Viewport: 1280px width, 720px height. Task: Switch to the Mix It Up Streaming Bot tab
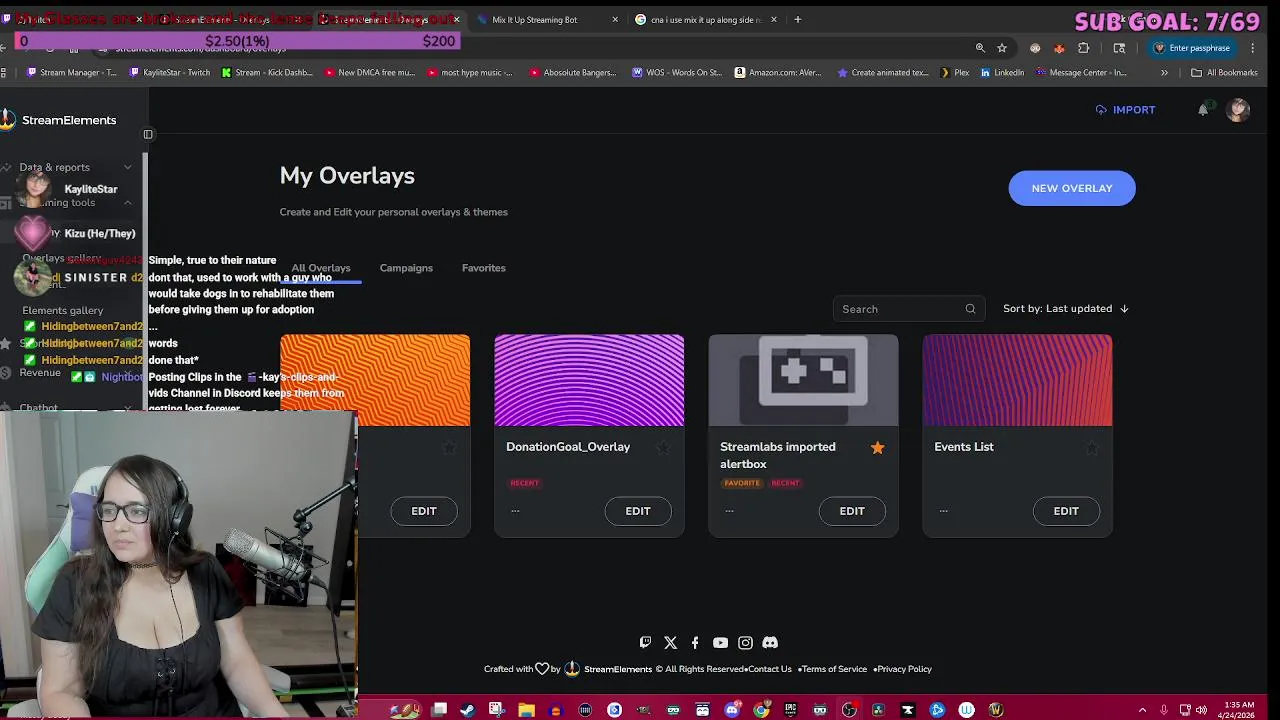pyautogui.click(x=547, y=19)
